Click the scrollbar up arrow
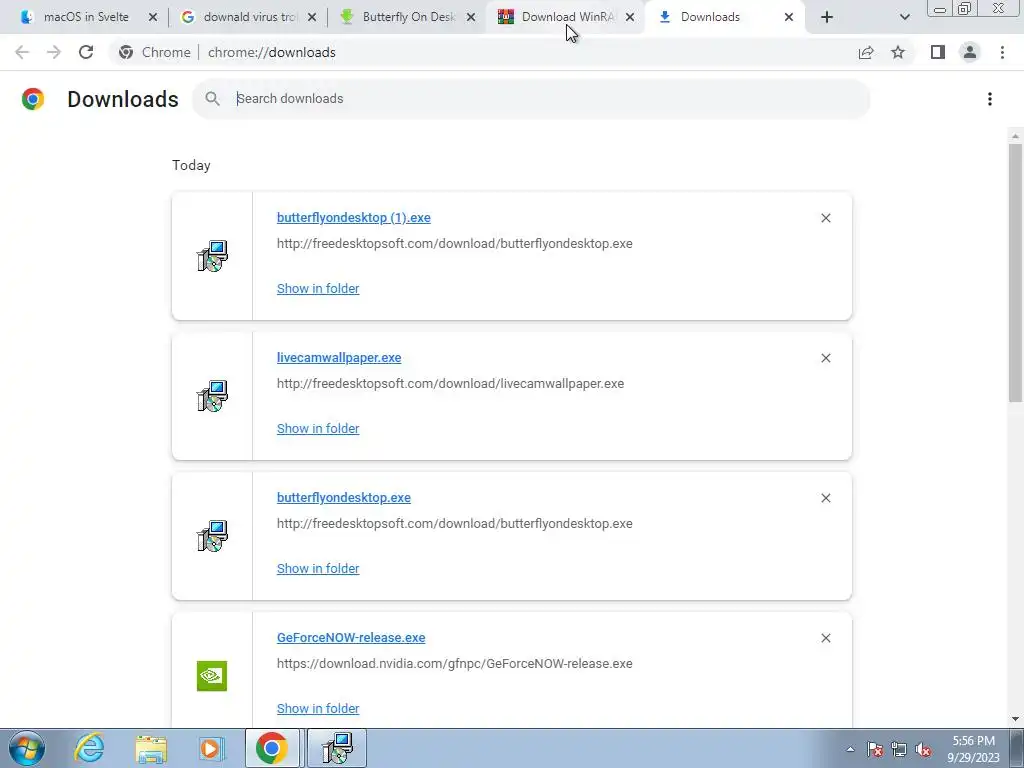Image resolution: width=1024 pixels, height=768 pixels. pos(1015,136)
